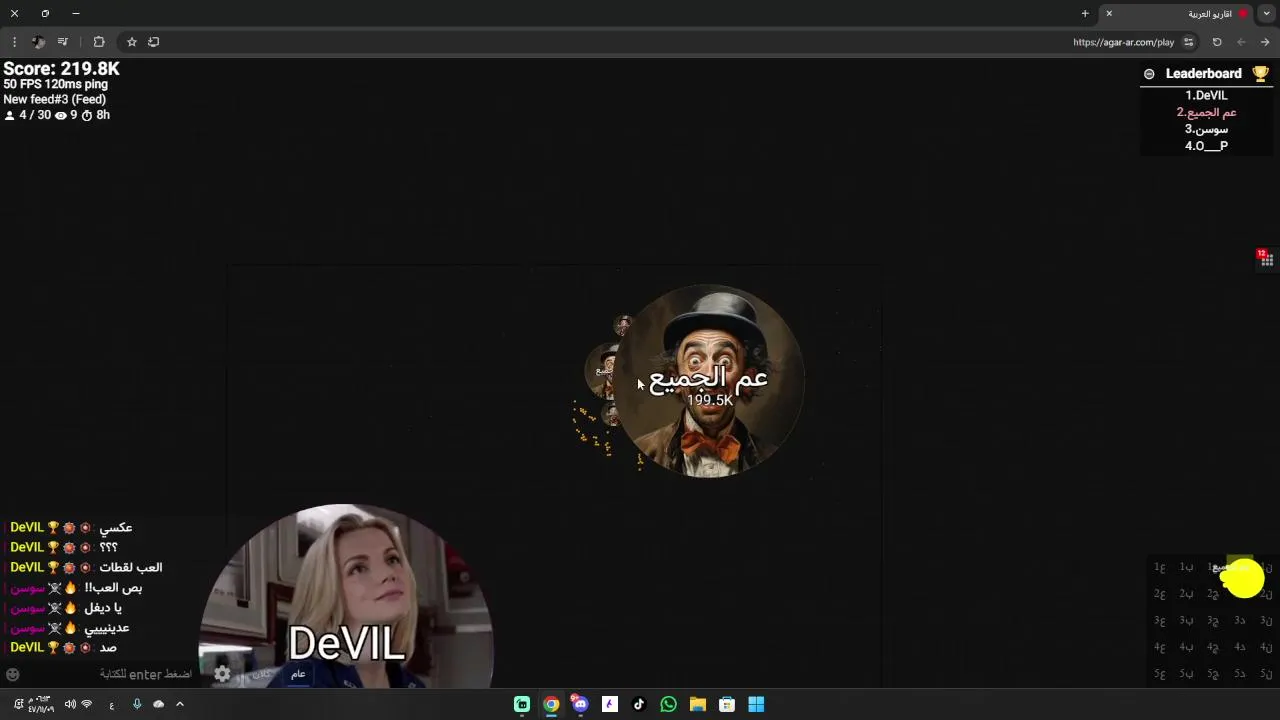Open TikTok from taskbar

pos(639,705)
